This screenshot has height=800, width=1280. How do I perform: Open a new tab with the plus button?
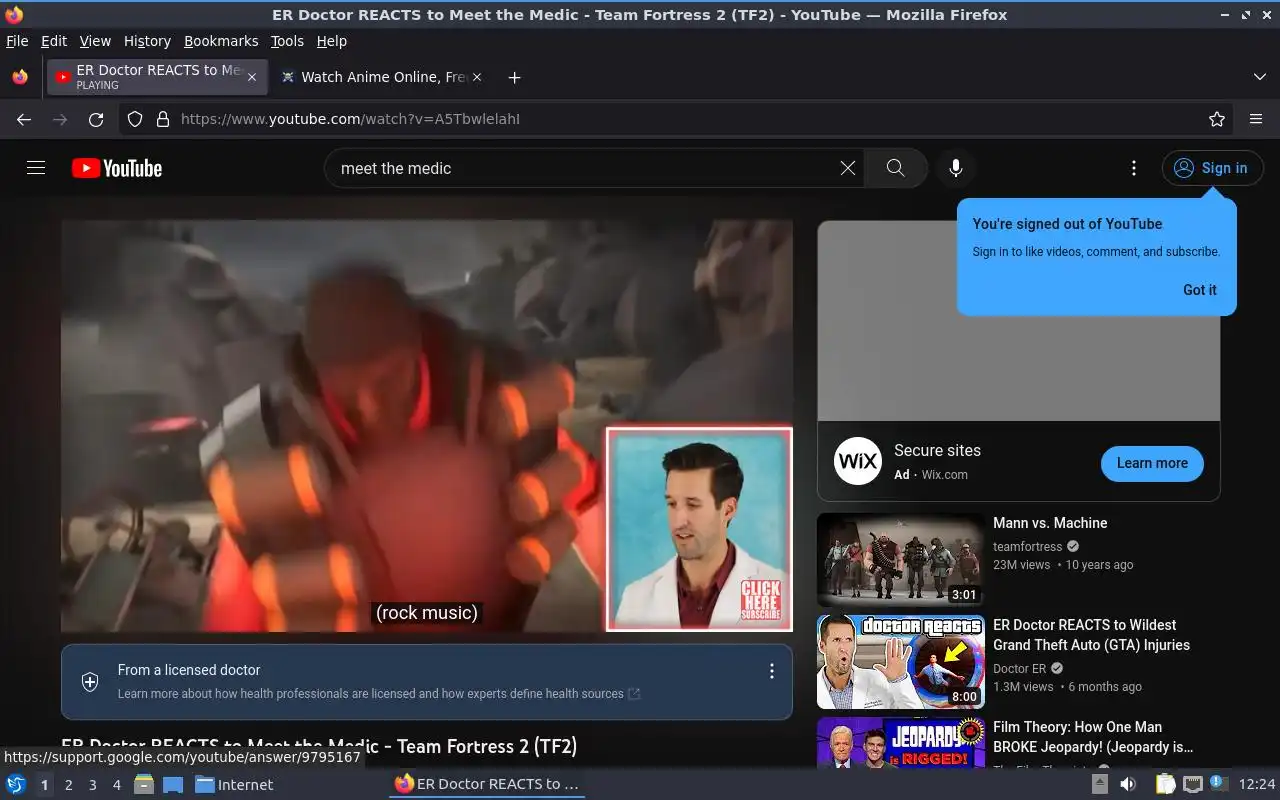[514, 77]
